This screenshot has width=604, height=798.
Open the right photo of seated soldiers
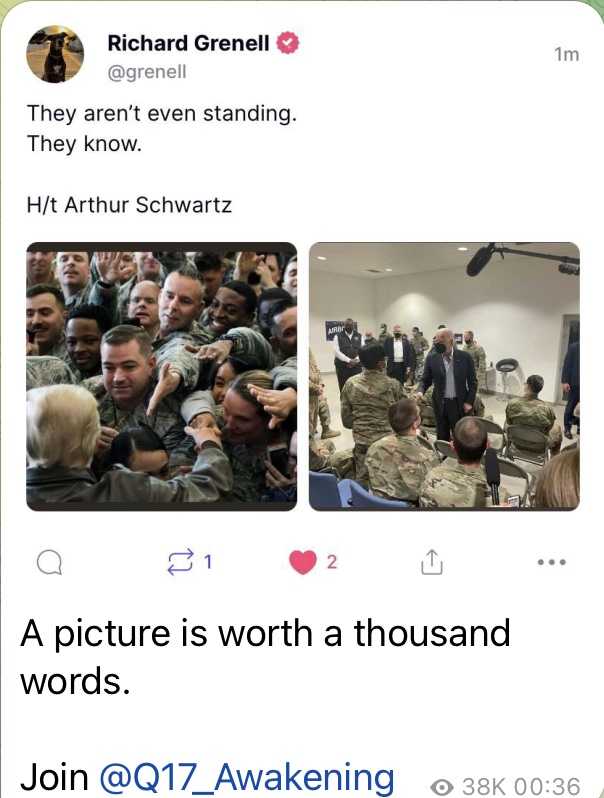coord(444,377)
